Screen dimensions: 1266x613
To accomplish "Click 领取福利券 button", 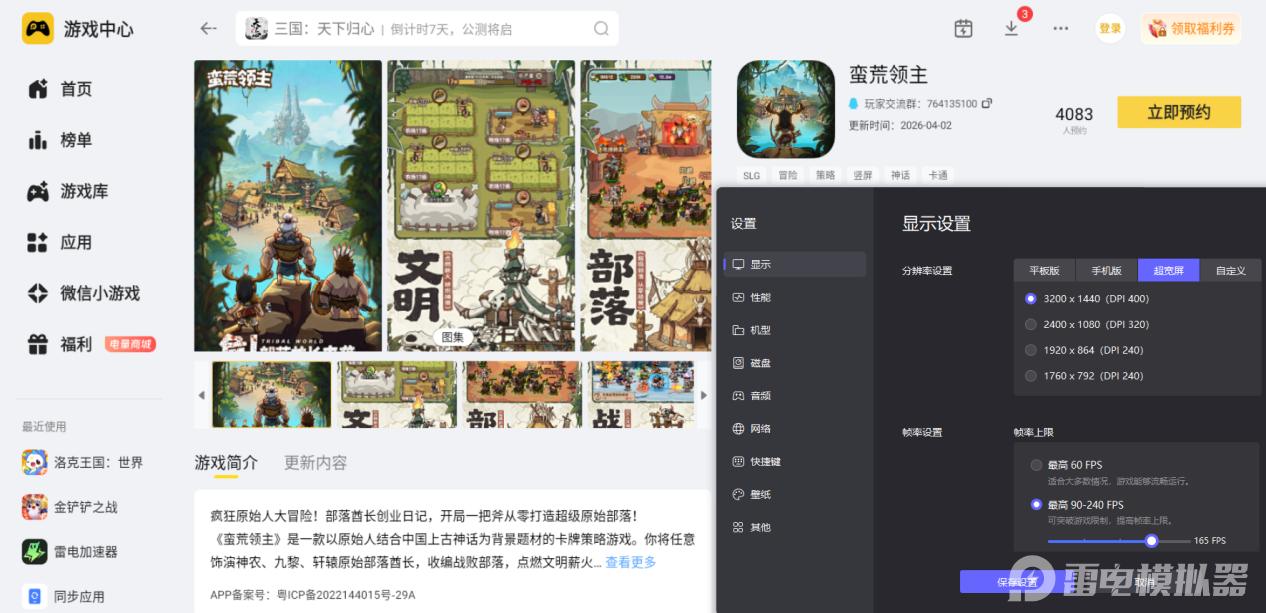I will click(1191, 28).
